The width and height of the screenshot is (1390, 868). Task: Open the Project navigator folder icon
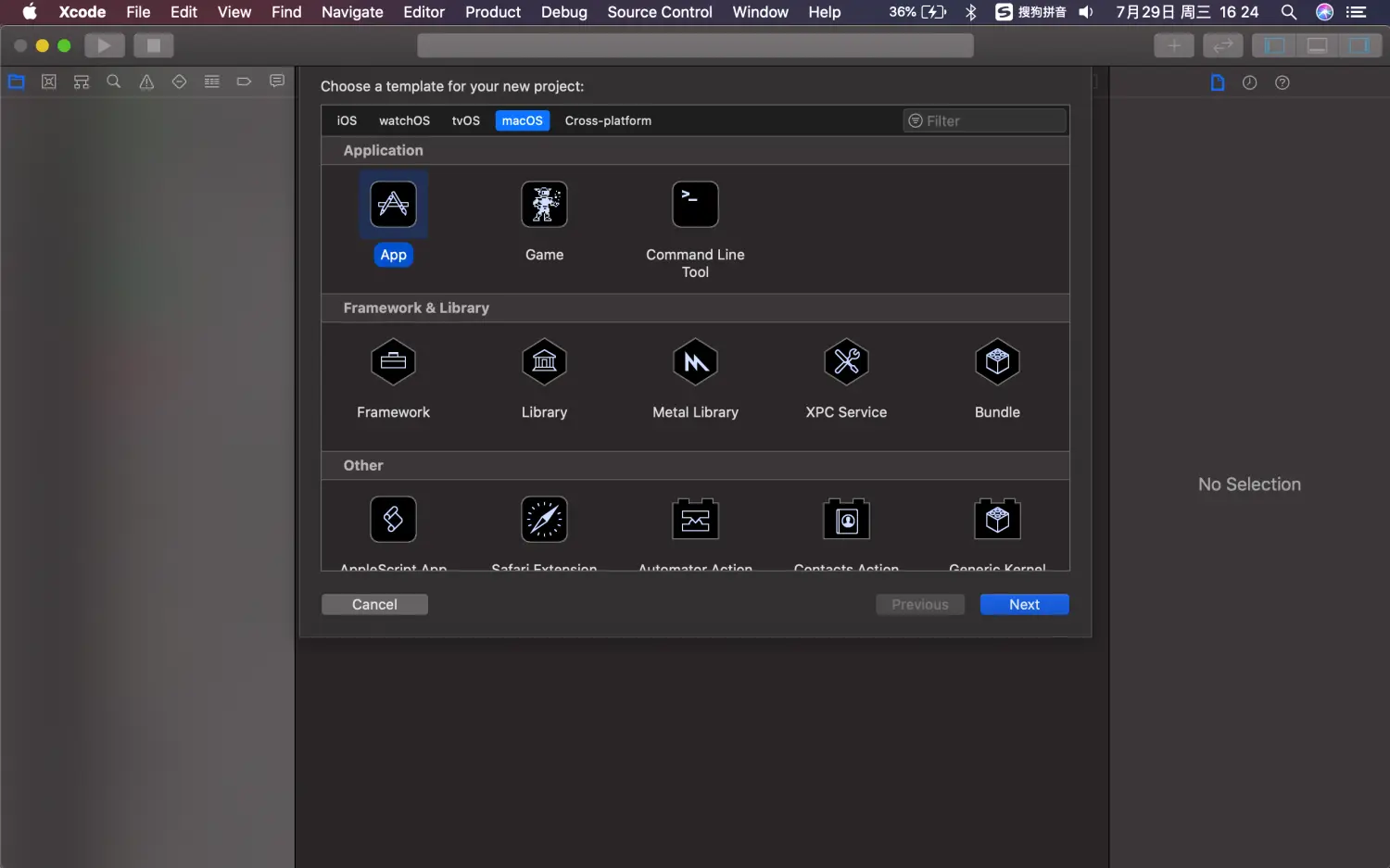(x=16, y=82)
